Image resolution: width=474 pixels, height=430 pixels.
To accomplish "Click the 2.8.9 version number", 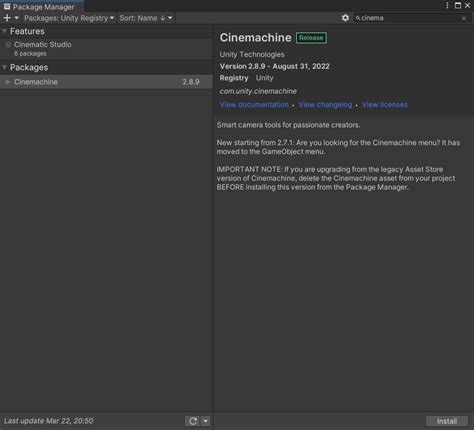I will (x=191, y=82).
